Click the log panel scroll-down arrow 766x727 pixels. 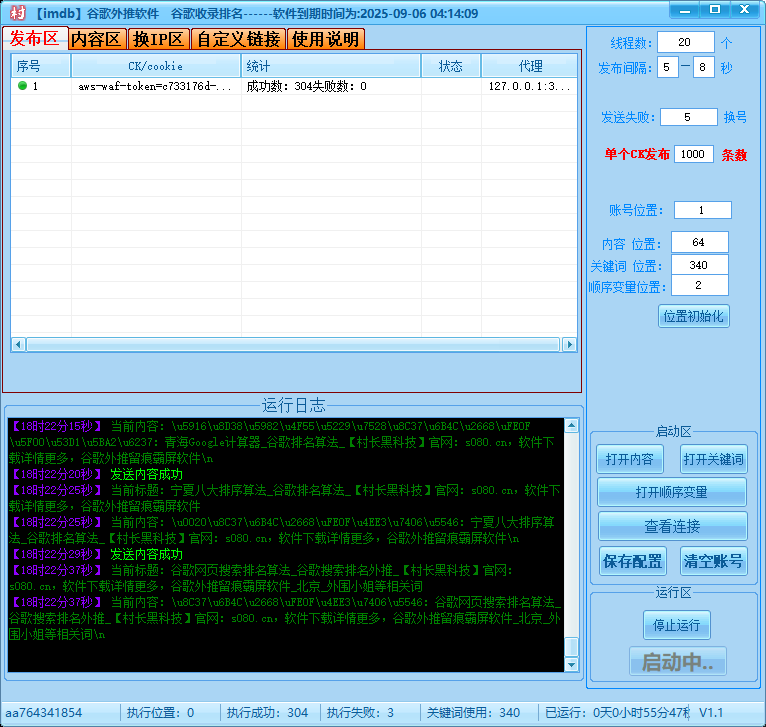[x=571, y=664]
